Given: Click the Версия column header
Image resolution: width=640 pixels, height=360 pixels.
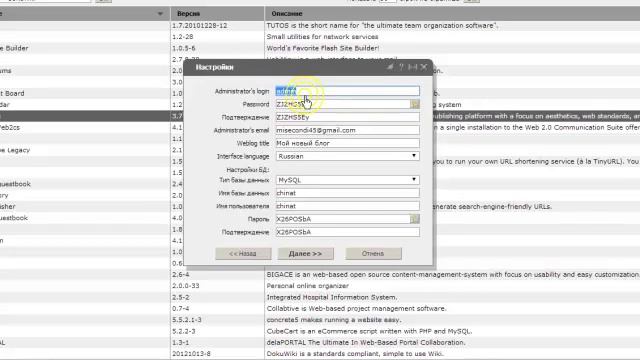Looking at the screenshot, I should pos(217,14).
